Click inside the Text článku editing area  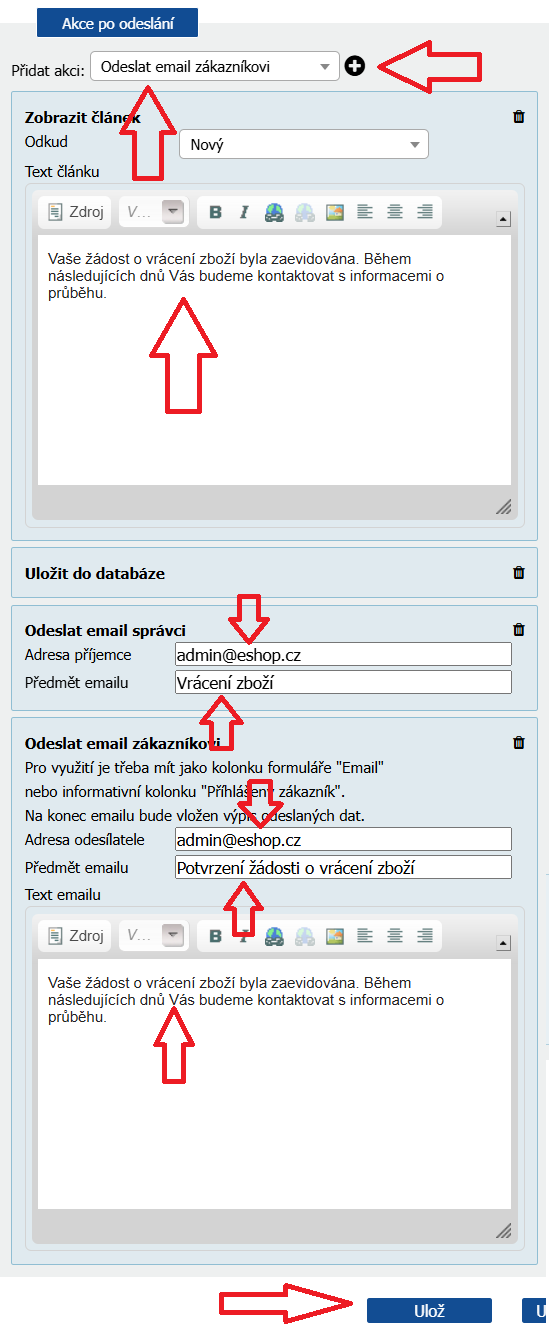(x=275, y=360)
